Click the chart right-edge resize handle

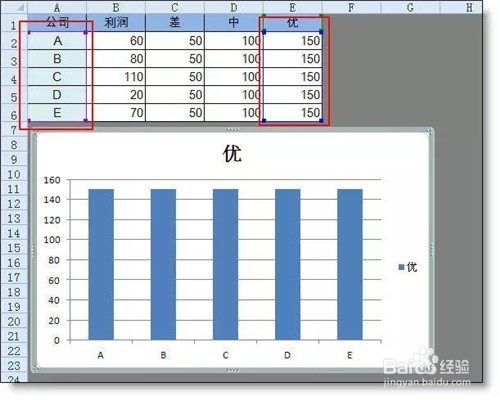click(x=432, y=250)
